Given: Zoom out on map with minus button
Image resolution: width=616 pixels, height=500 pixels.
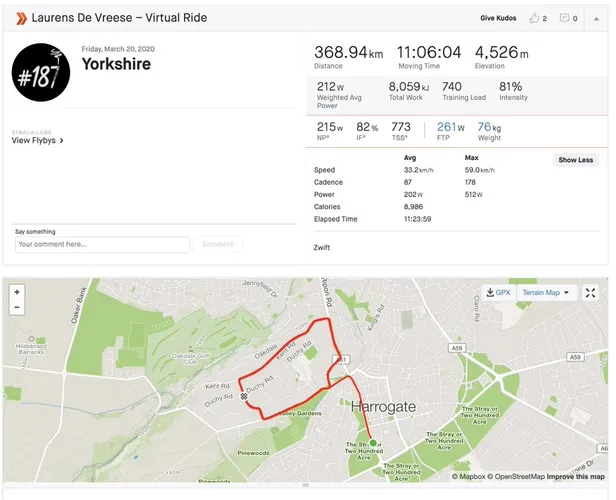Looking at the screenshot, I should coord(17,307).
